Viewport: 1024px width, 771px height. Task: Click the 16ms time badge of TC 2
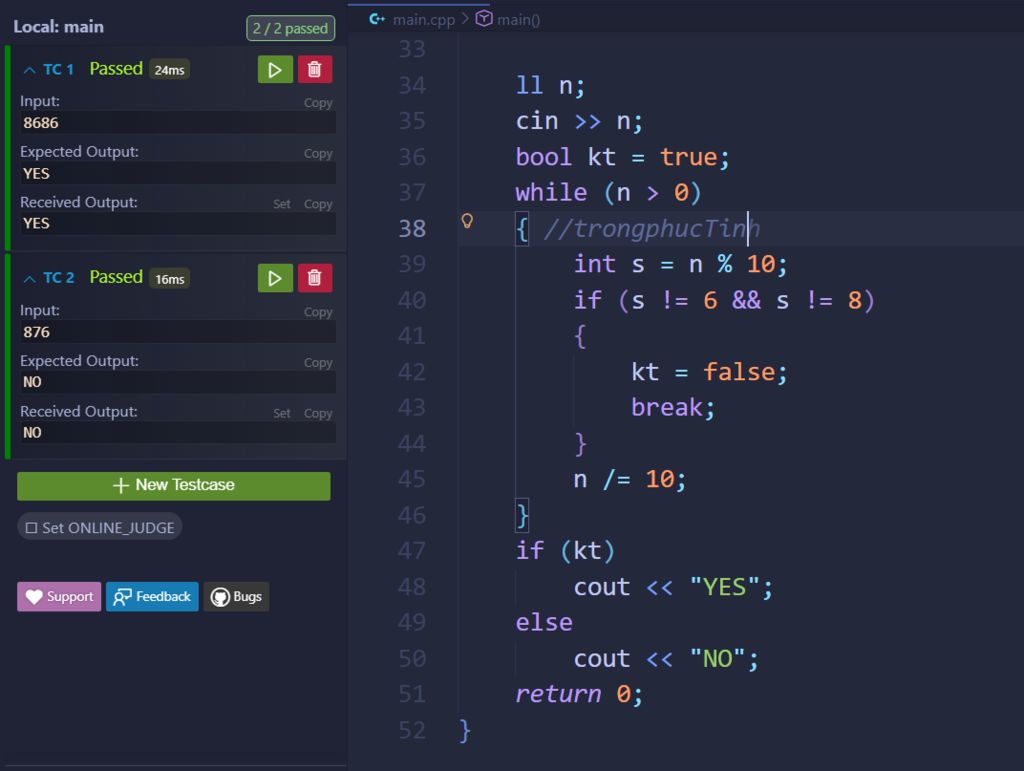[169, 279]
